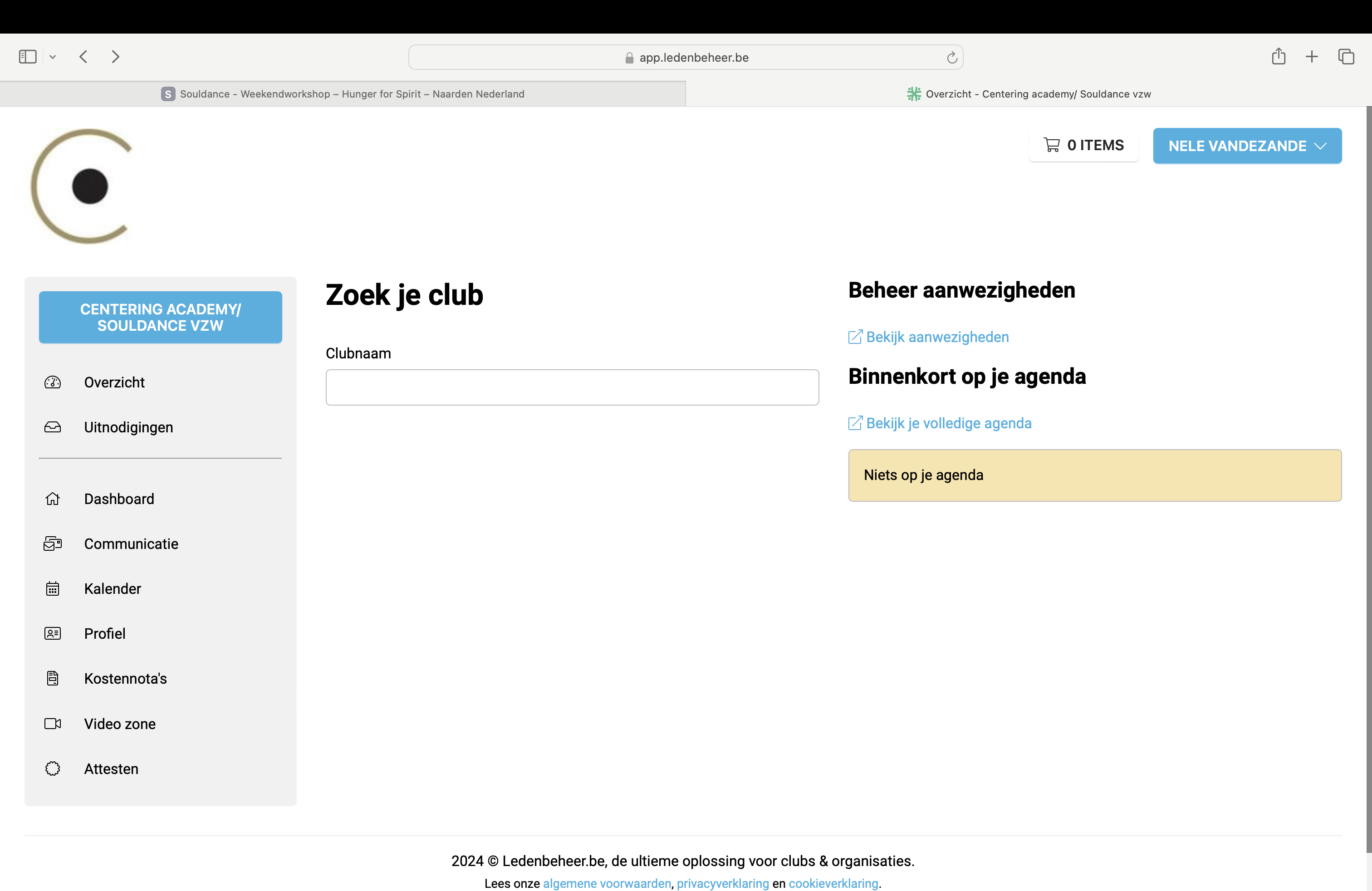Expand NELE VANDEZANDE user dropdown
The height and width of the screenshot is (891, 1372).
[1247, 146]
